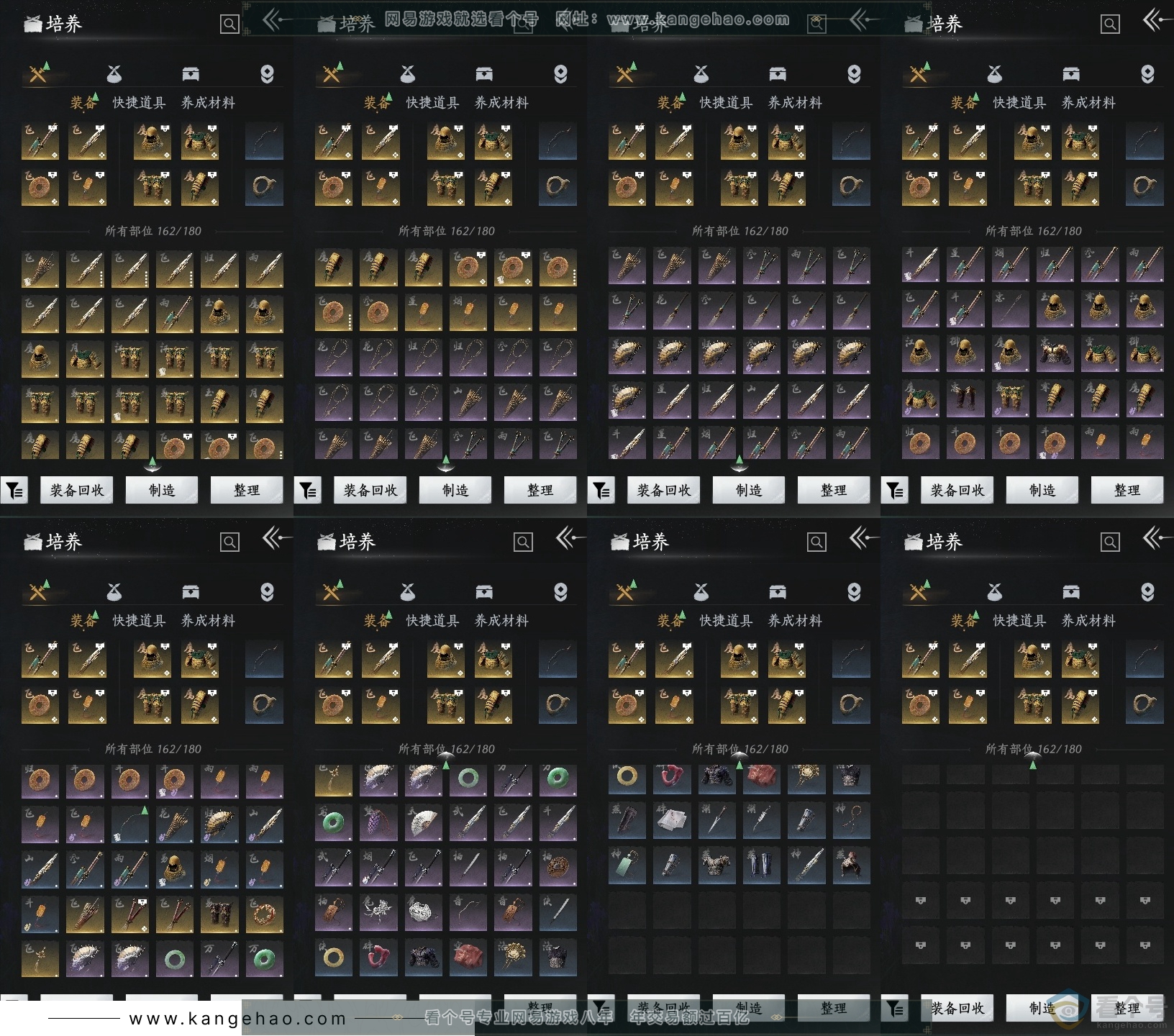
Task: Open filter options in the second top panel
Action: [308, 490]
